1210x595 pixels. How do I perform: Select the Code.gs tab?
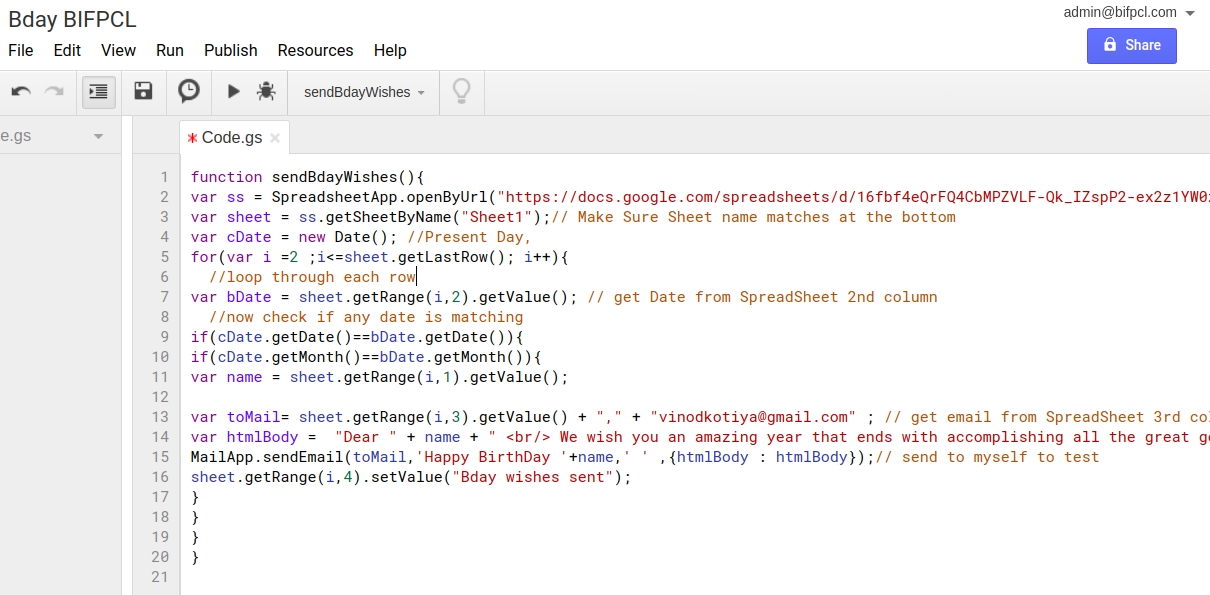pos(232,138)
